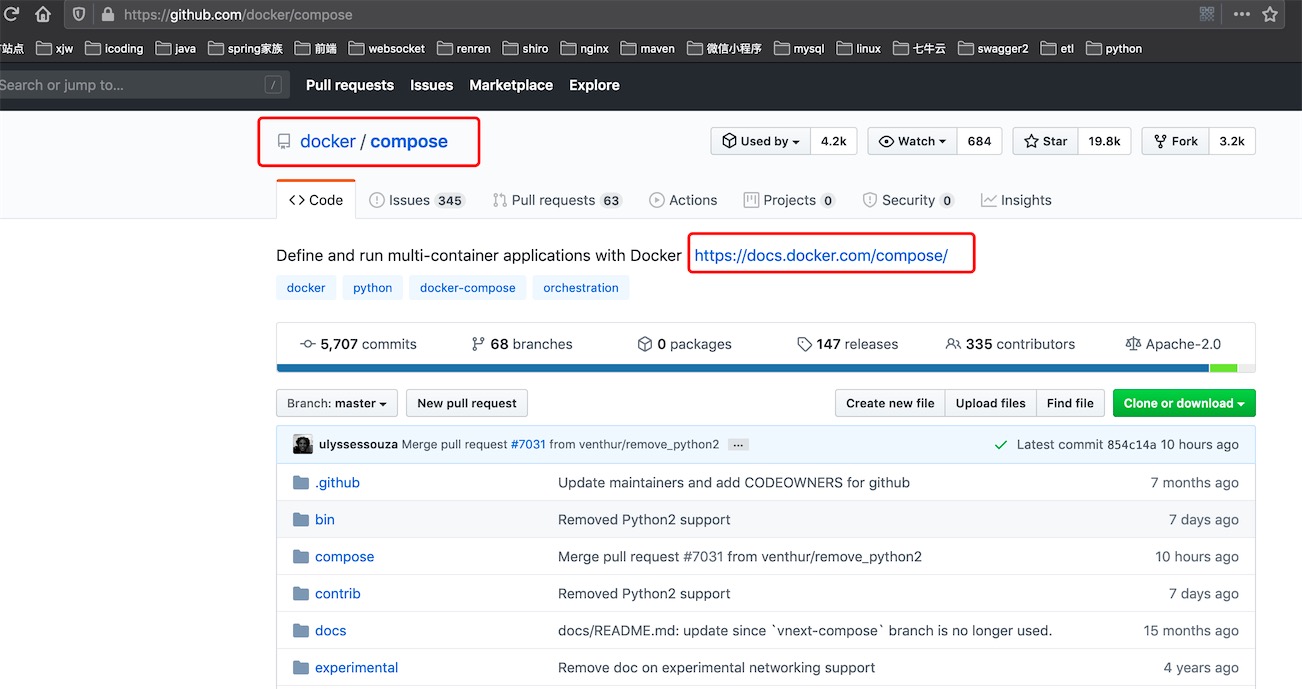Open the mysql bookmarks folder
Image resolution: width=1302 pixels, height=689 pixels.
pos(798,48)
